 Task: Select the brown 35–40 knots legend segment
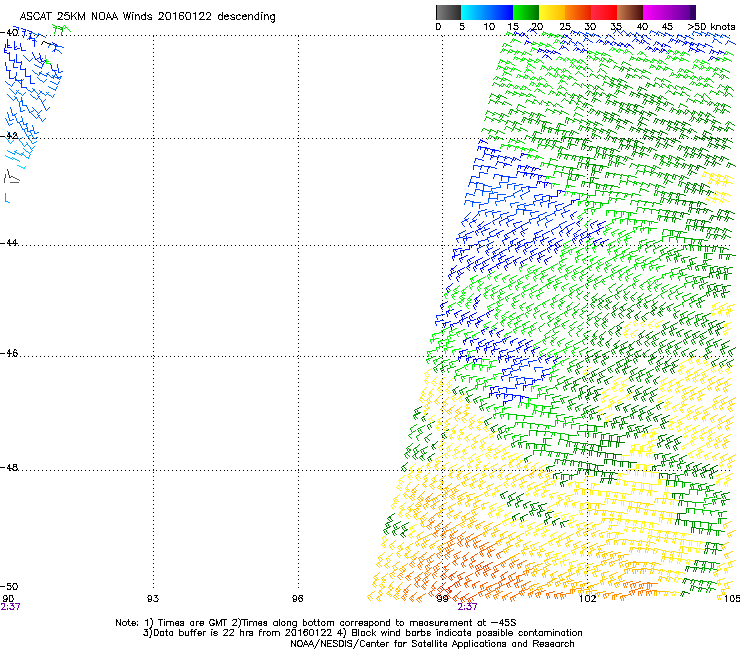click(630, 12)
